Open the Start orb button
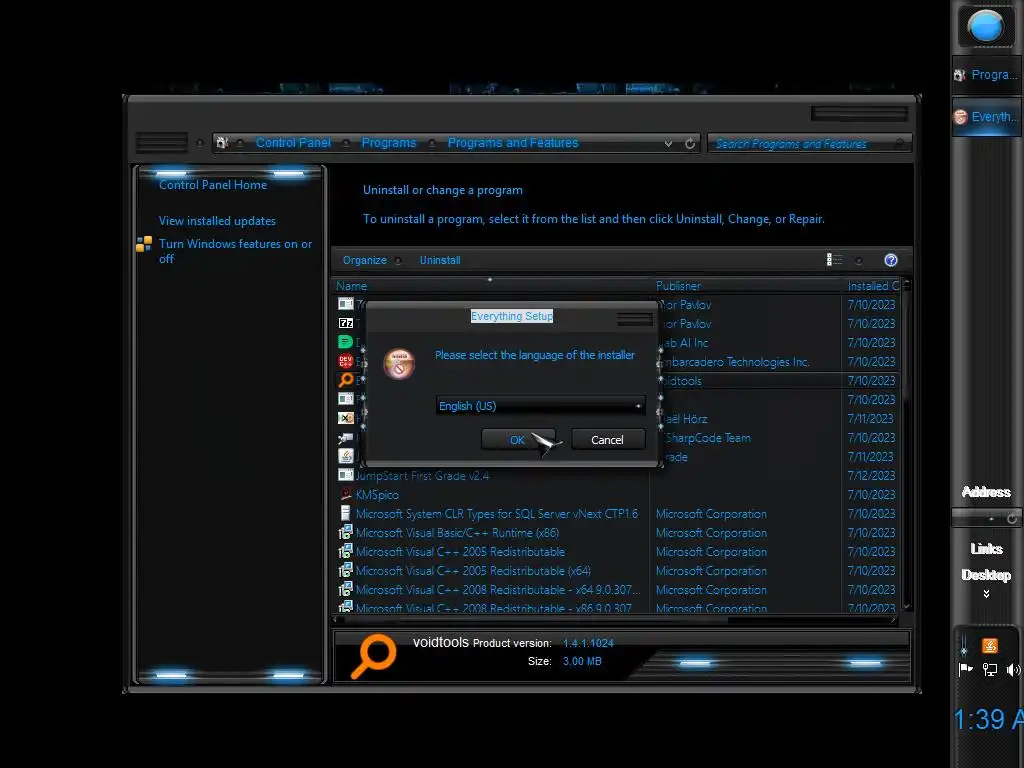Image resolution: width=1024 pixels, height=768 pixels. 985,27
